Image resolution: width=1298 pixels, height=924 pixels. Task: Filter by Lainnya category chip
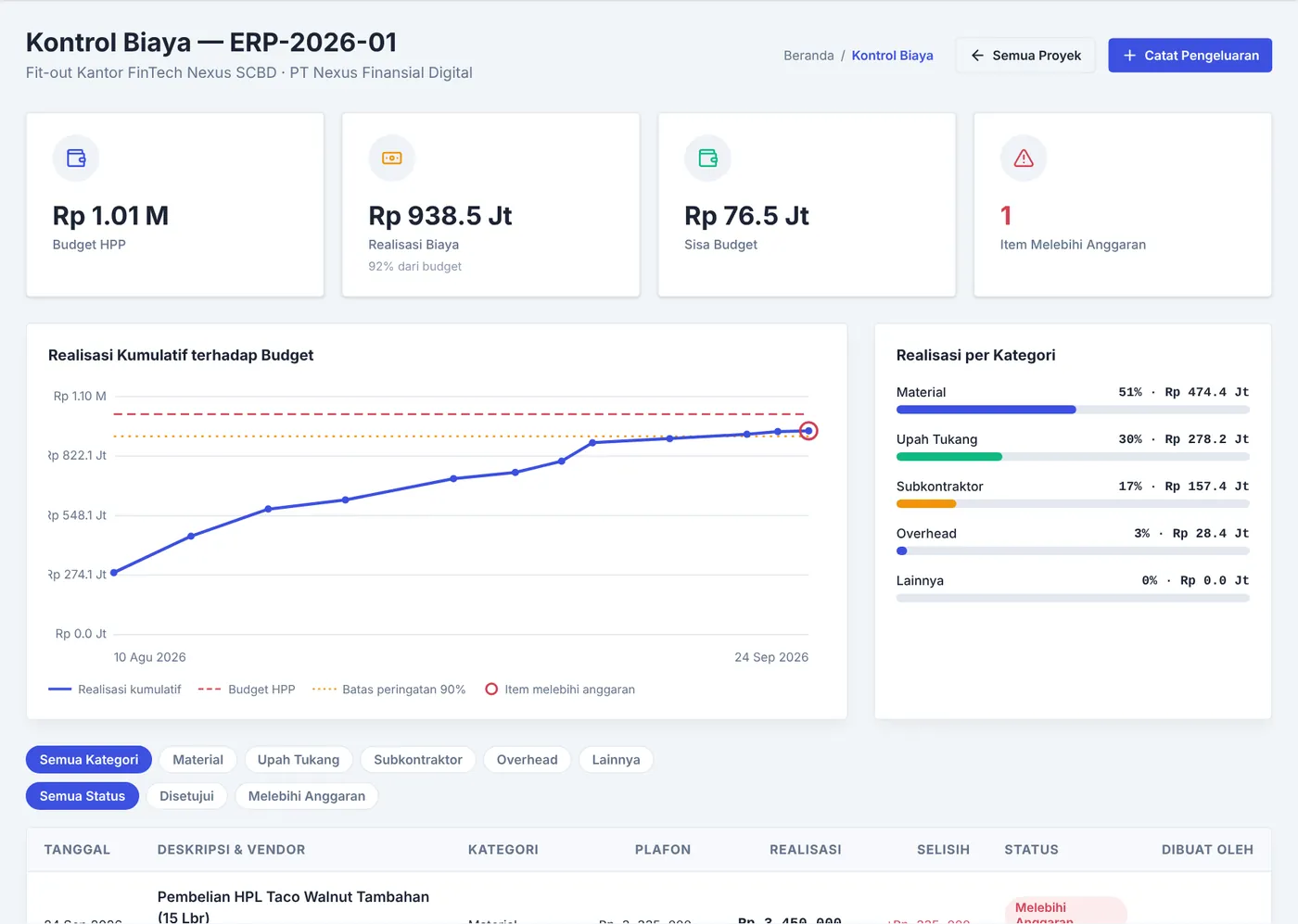click(616, 760)
